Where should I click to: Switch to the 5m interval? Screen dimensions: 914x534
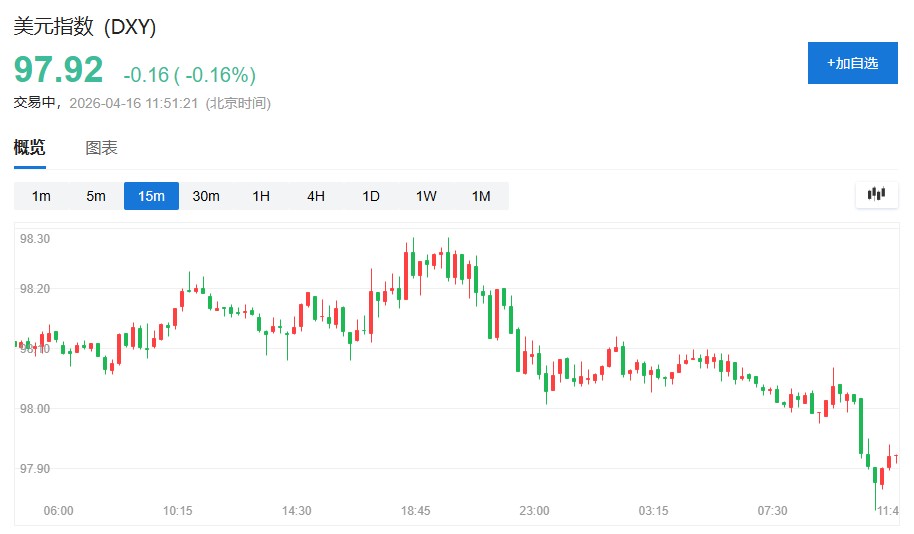point(96,196)
